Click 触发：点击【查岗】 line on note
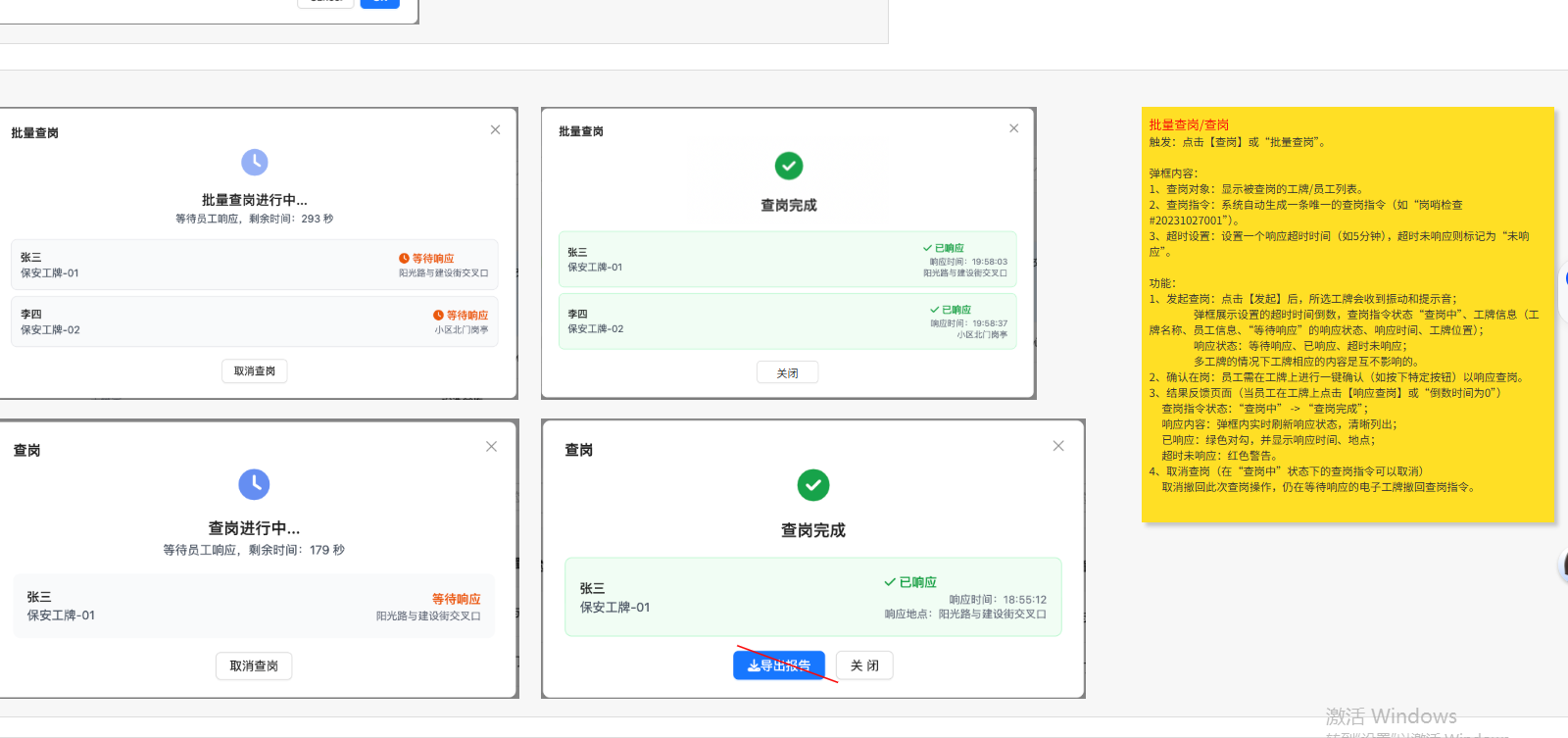 [x=1239, y=142]
